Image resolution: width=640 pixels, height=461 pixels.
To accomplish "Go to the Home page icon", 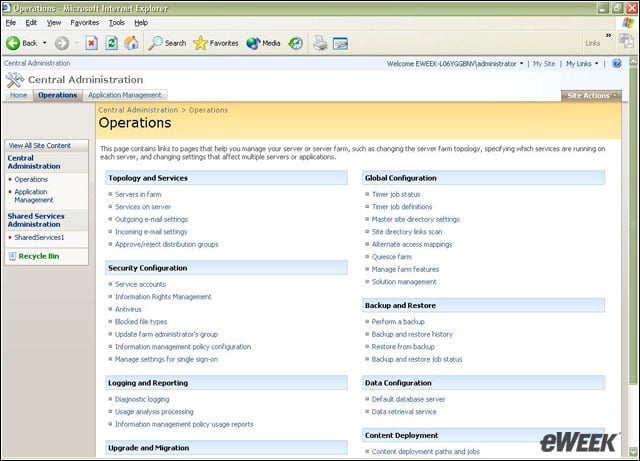I will pos(131,43).
